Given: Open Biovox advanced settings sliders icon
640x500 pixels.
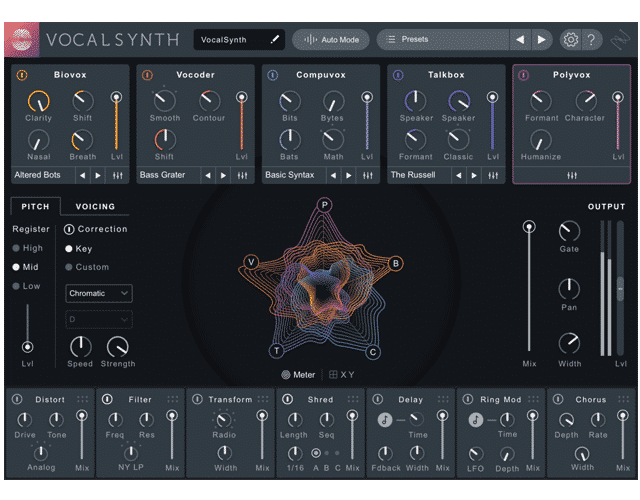Looking at the screenshot, I should click(118, 176).
